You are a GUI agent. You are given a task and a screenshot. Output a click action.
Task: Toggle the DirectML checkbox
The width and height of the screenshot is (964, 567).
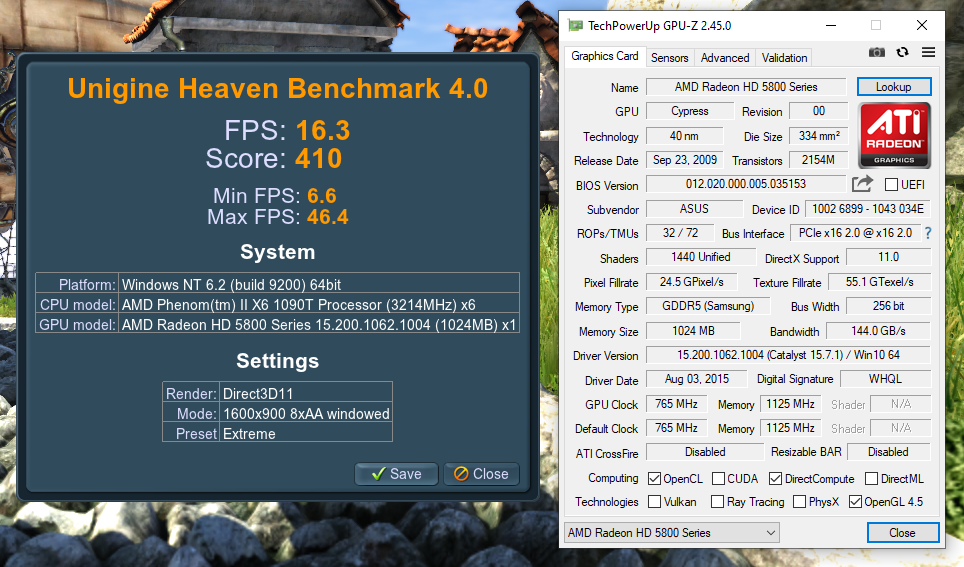[871, 478]
